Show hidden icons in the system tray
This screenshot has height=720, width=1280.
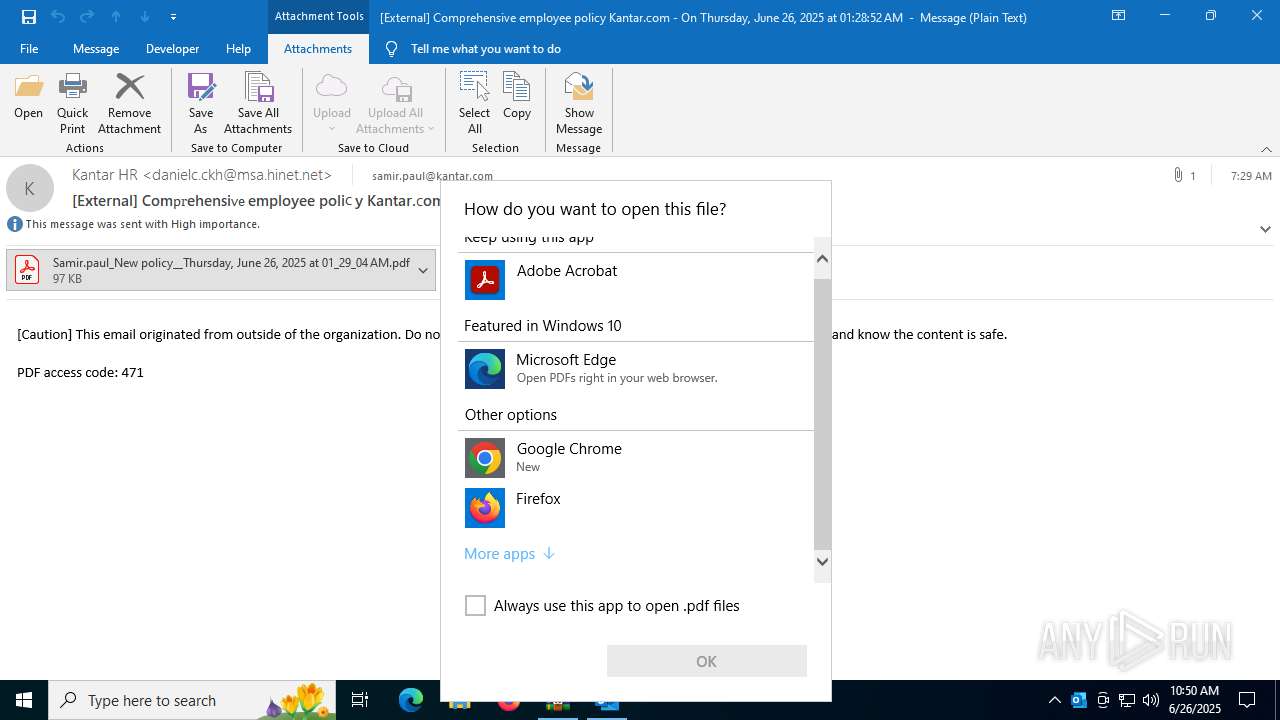(x=1054, y=700)
